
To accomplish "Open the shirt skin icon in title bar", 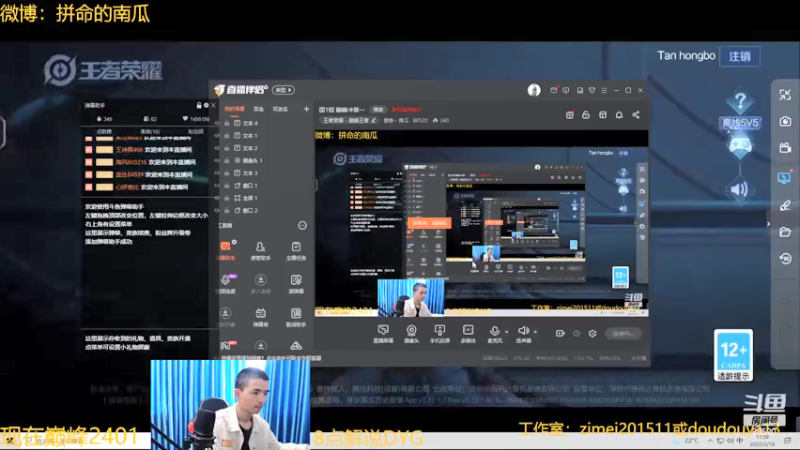I will click(592, 90).
